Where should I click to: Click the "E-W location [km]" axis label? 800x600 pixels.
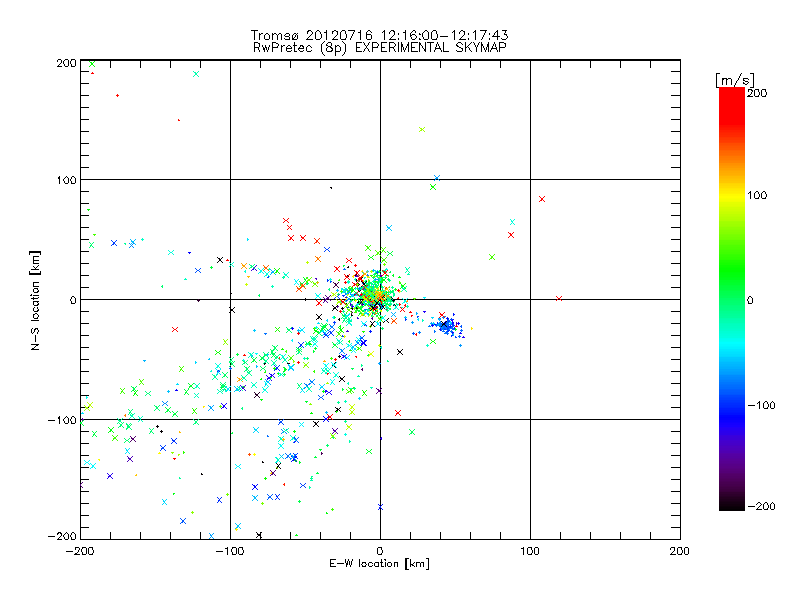(379, 563)
